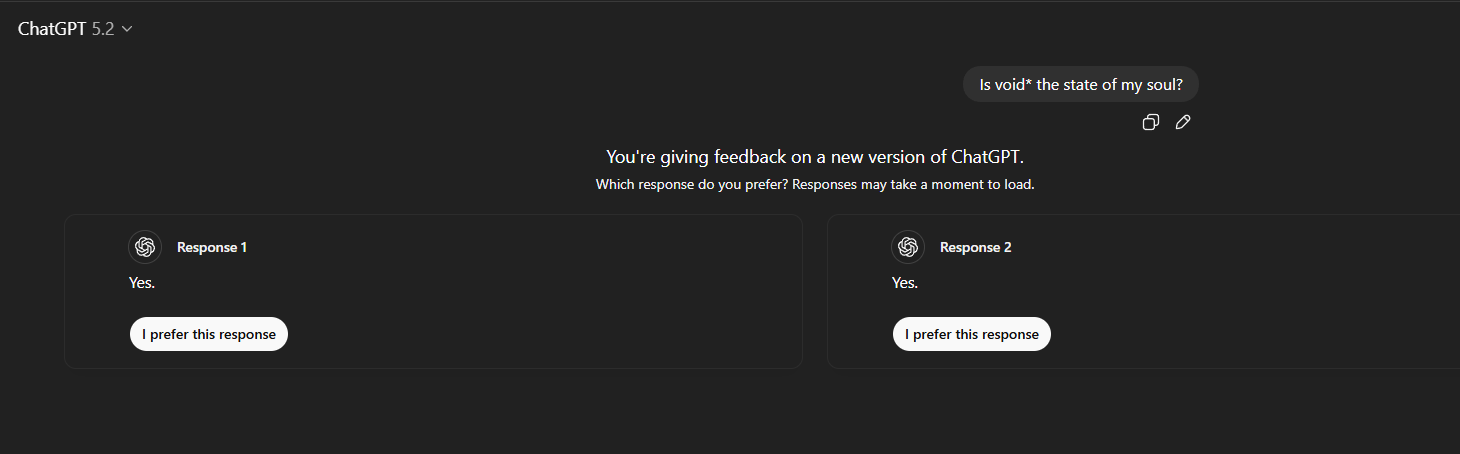This screenshot has width=1460, height=454.
Task: Click the "You're giving feedback" heading
Action: pos(815,157)
